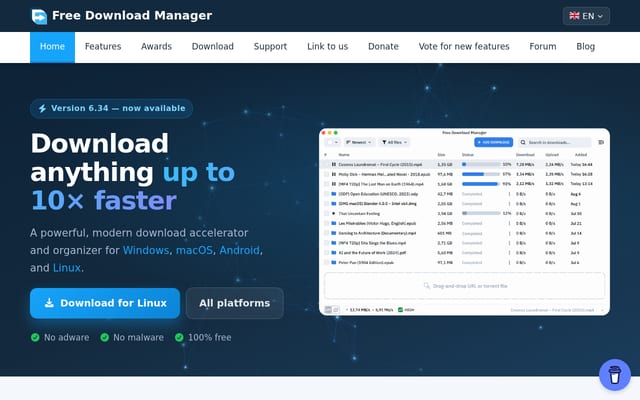Click the green checkmark beside 100% free

pos(179,337)
